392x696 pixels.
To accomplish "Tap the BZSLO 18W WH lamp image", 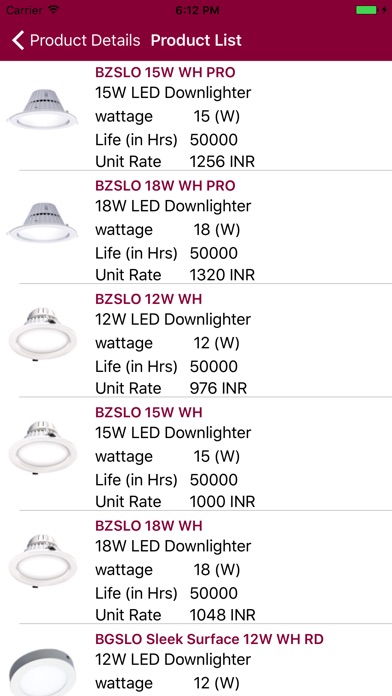I will (x=43, y=561).
